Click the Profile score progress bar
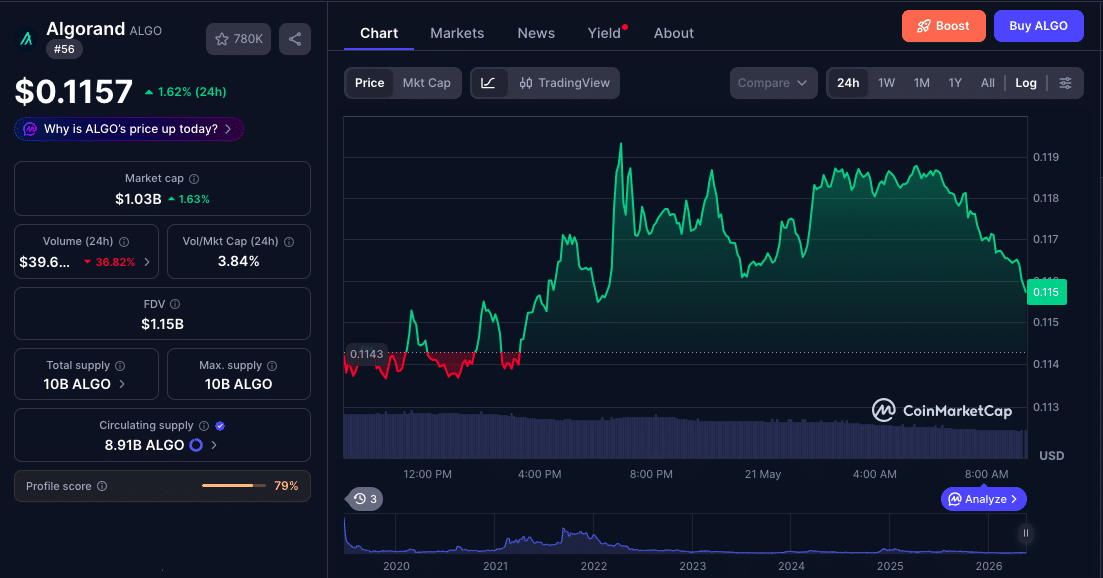1103x578 pixels. (x=234, y=486)
